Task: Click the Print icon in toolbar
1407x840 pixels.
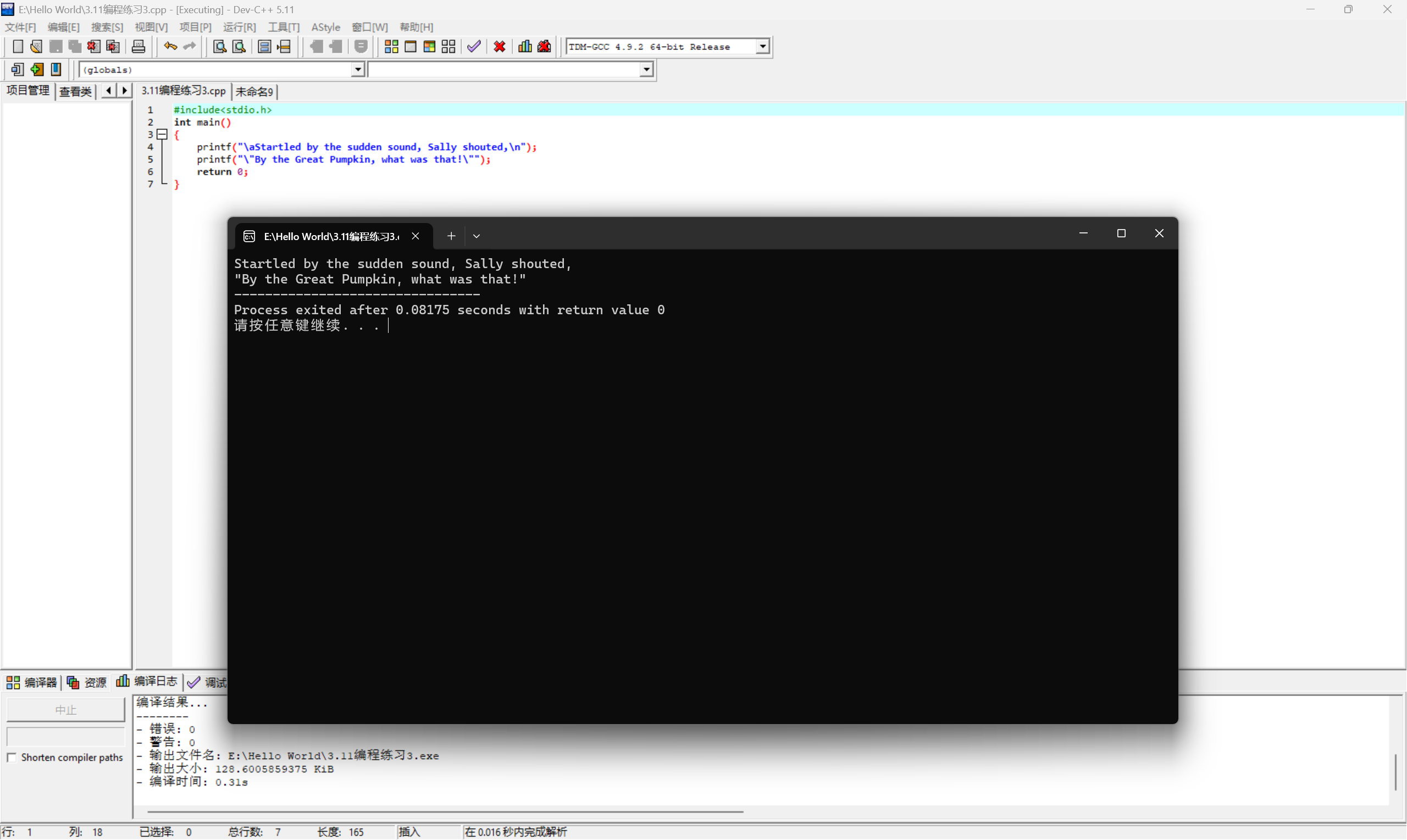Action: (138, 46)
